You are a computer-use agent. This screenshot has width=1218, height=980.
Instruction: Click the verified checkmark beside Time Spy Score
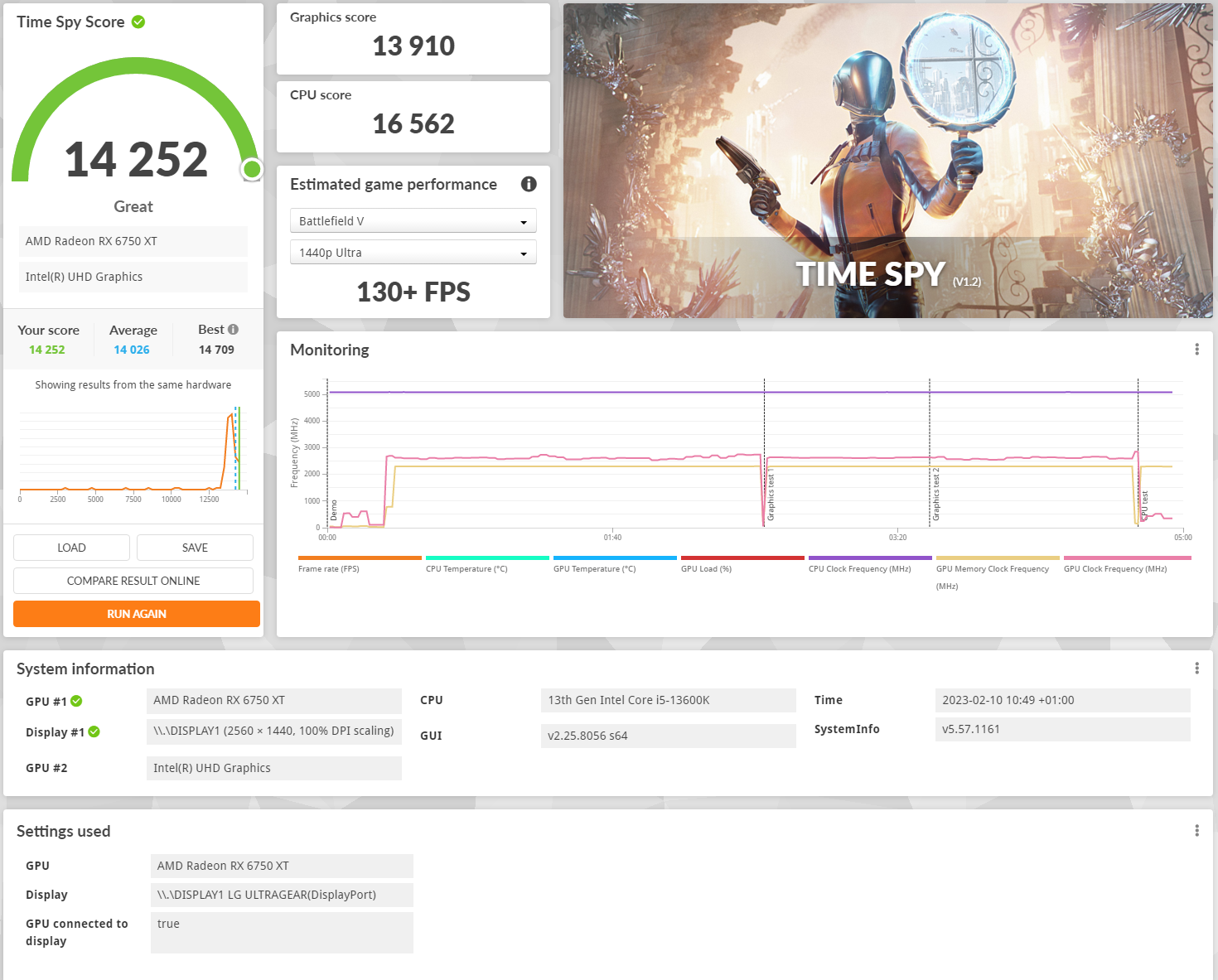138,22
